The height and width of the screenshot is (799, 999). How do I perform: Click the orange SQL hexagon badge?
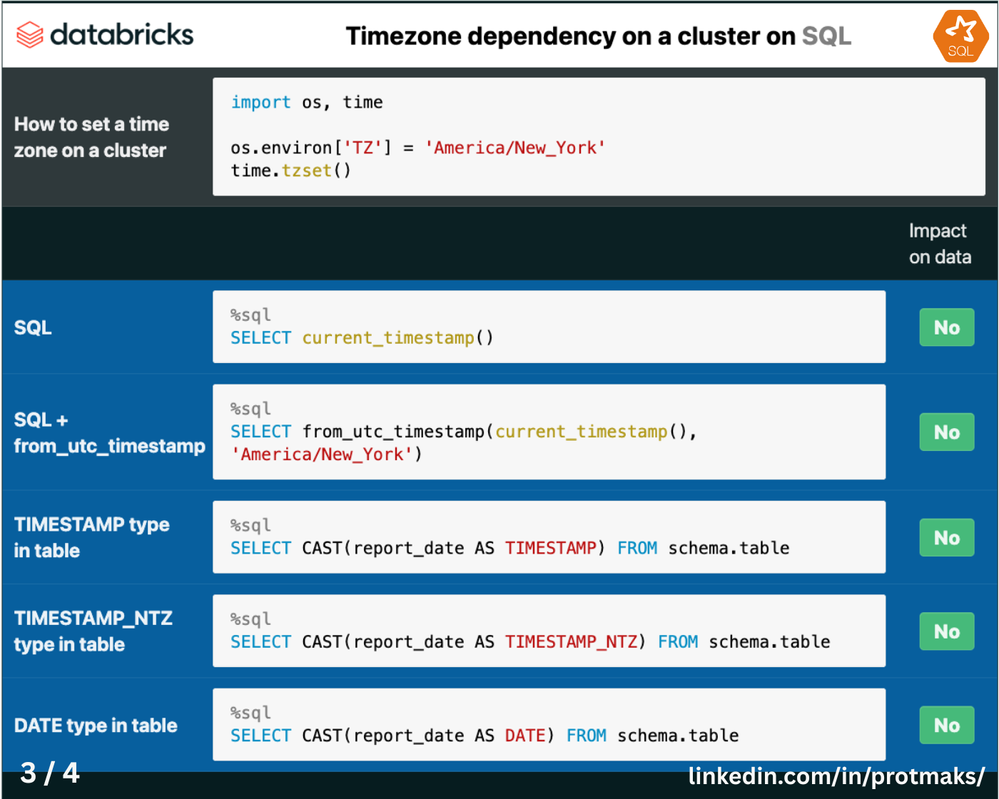[959, 36]
